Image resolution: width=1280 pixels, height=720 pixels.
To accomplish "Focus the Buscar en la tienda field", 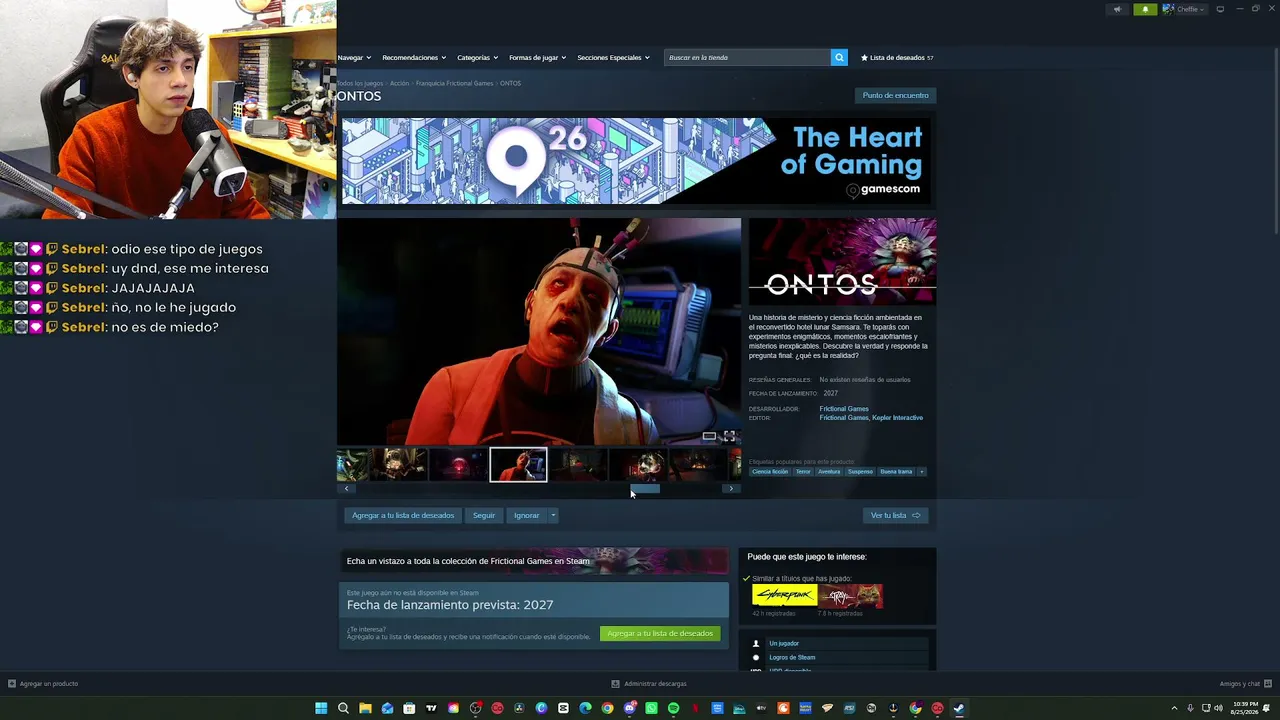I will pos(748,57).
